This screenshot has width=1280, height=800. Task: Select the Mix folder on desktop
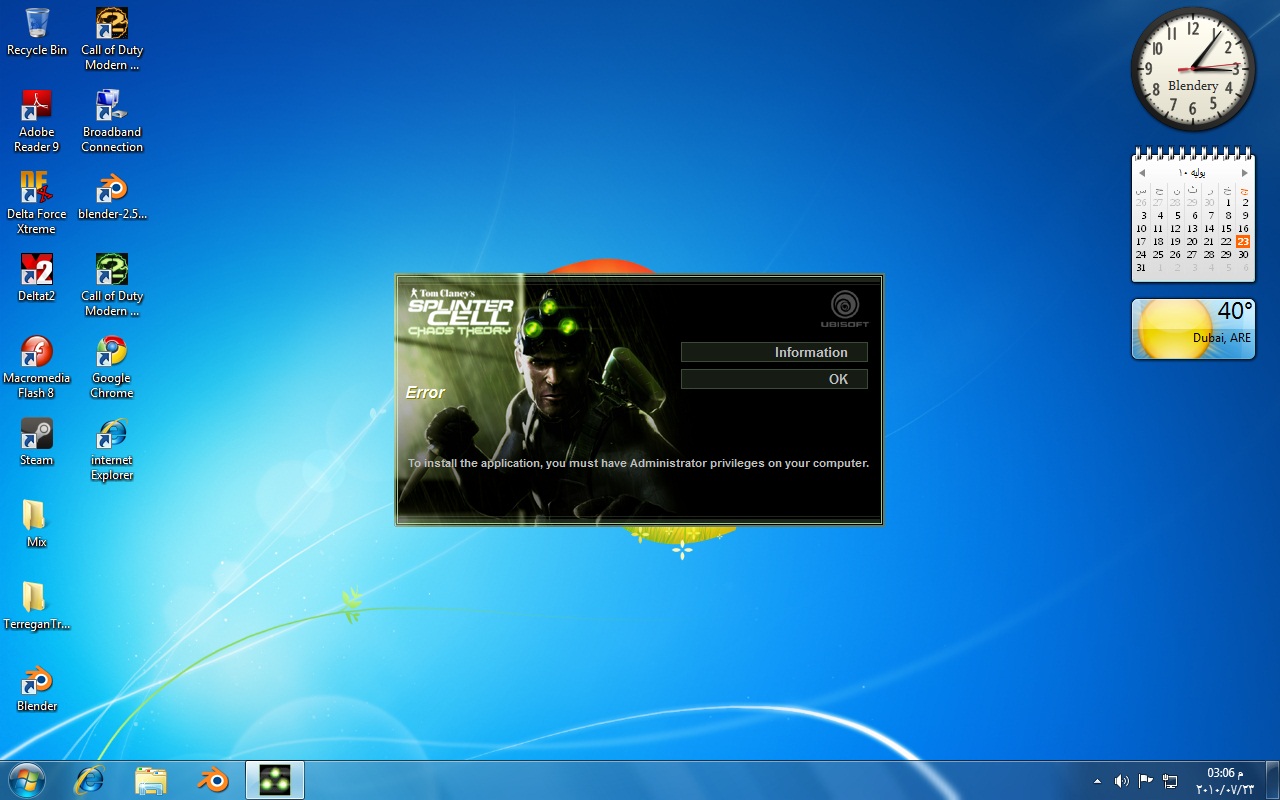tap(37, 524)
